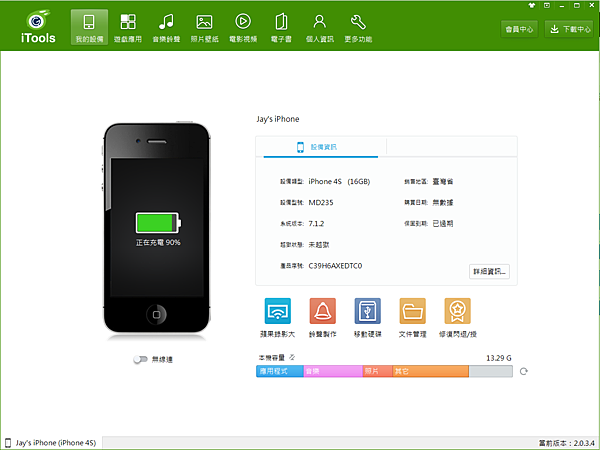
Task: Select Jay's iPhone (iPhone 4S) in status bar
Action: [x=51, y=443]
